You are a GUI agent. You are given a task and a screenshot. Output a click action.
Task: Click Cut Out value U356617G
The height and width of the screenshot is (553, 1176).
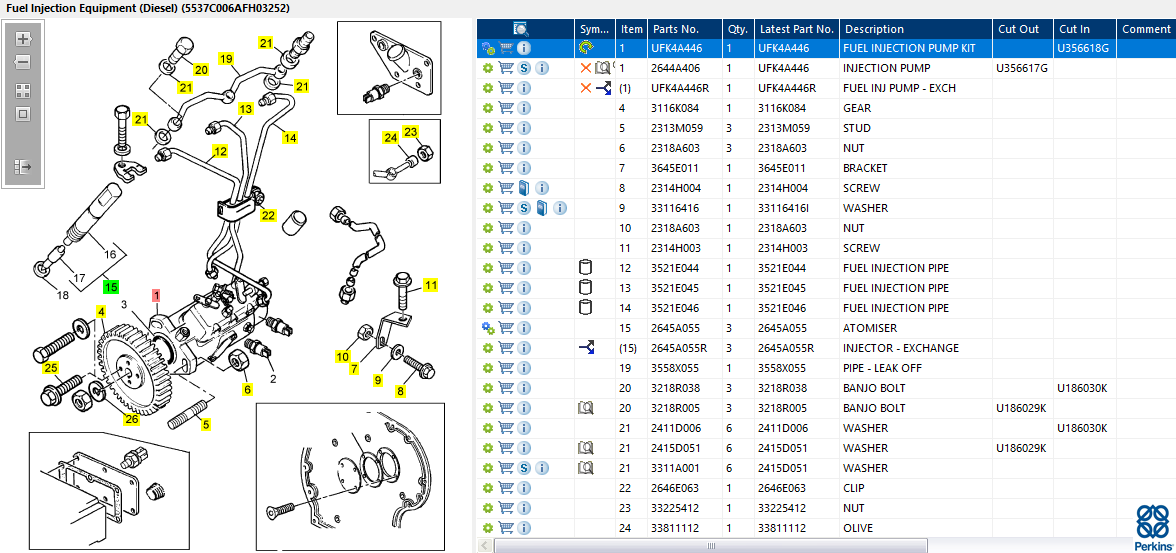(1022, 68)
